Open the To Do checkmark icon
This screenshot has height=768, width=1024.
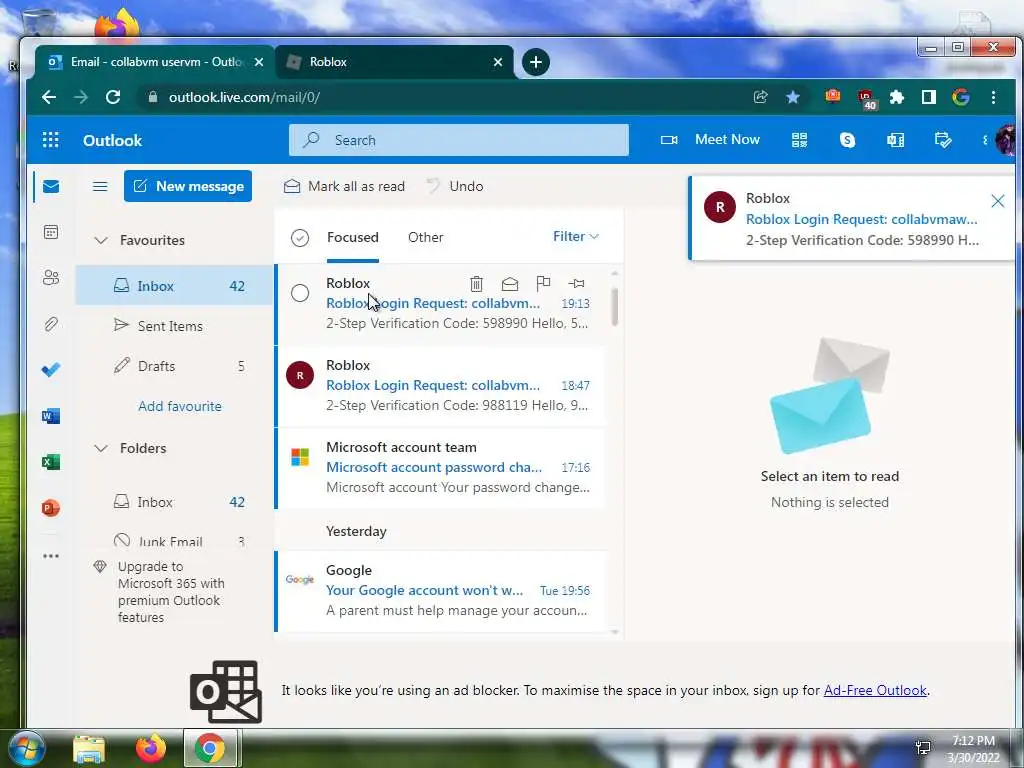51,370
